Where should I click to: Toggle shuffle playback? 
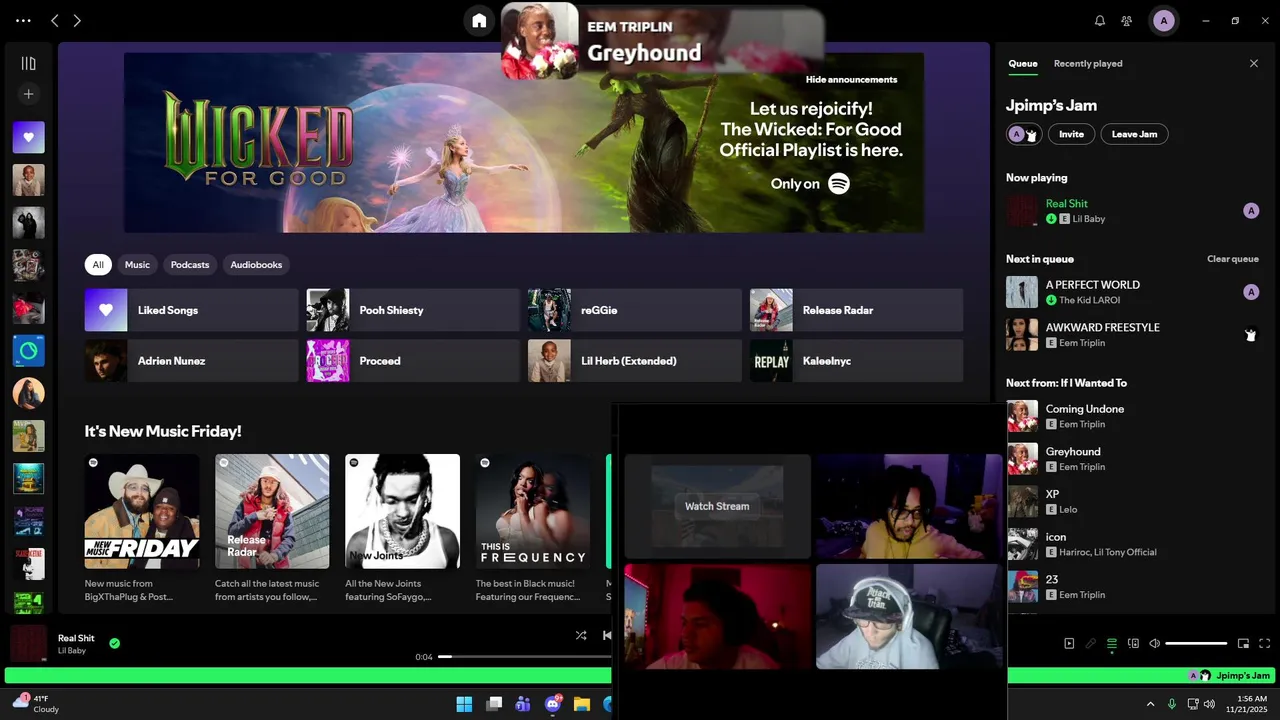tap(581, 635)
